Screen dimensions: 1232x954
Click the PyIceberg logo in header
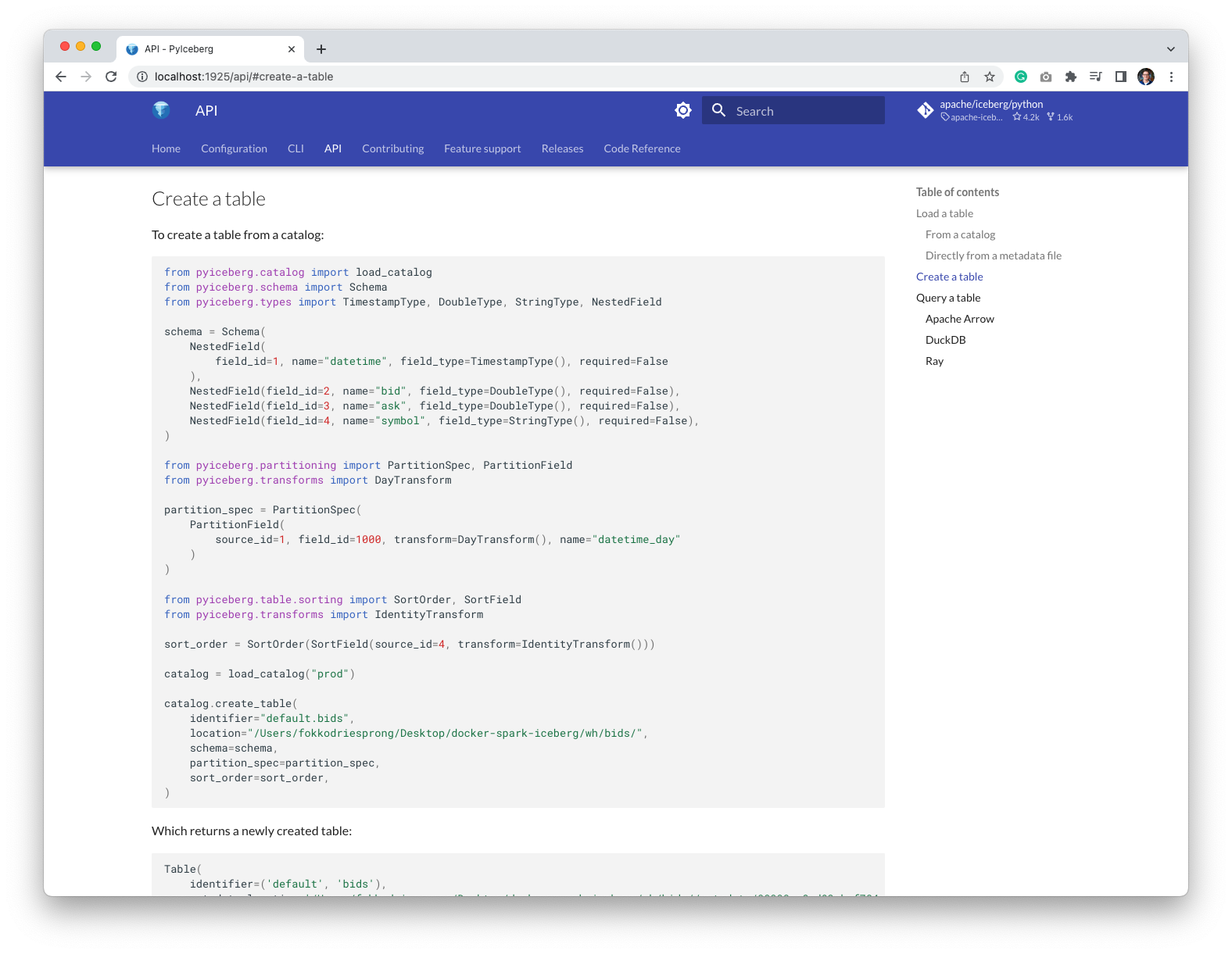(162, 110)
